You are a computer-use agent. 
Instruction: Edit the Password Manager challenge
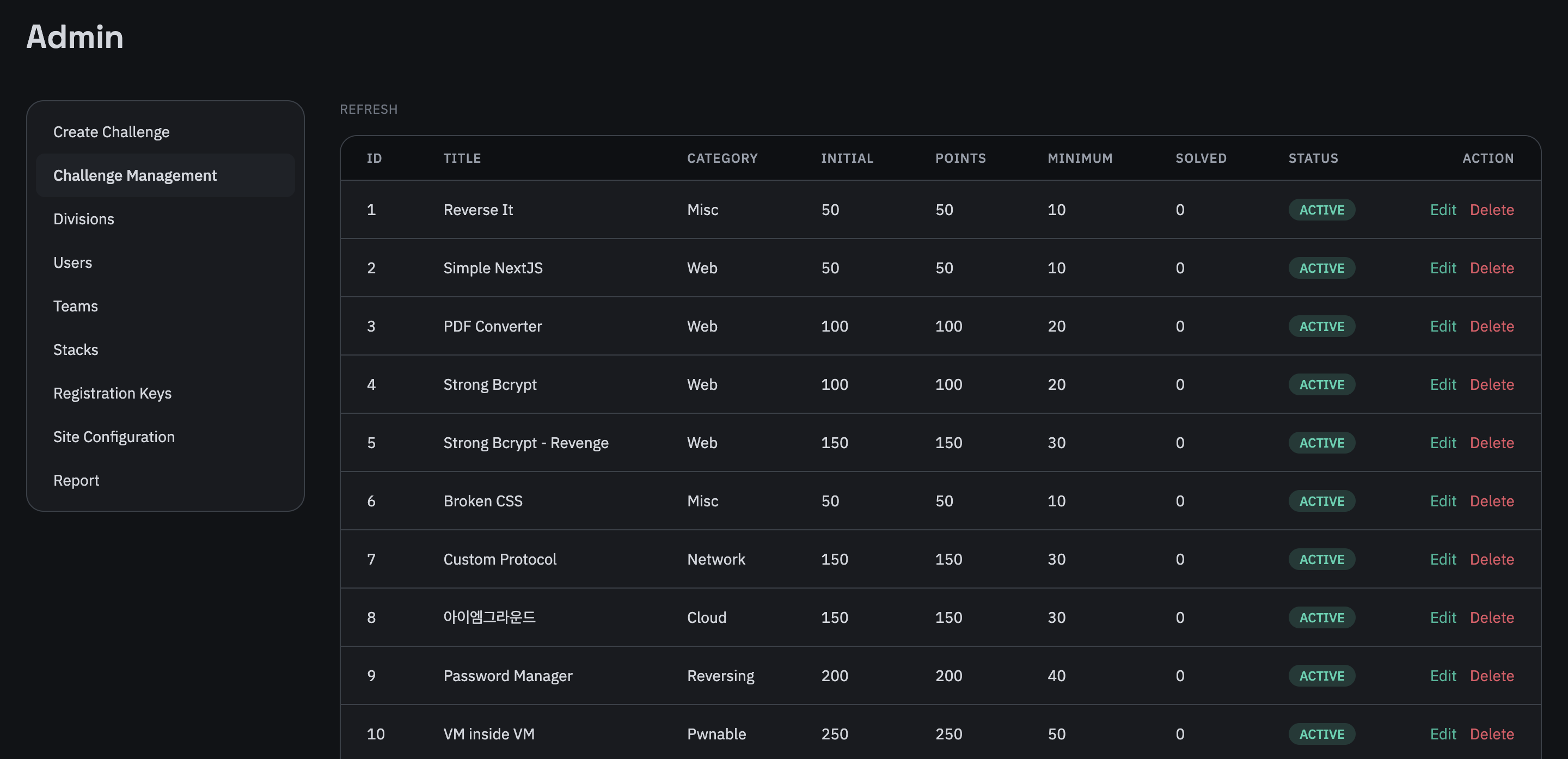(1443, 676)
